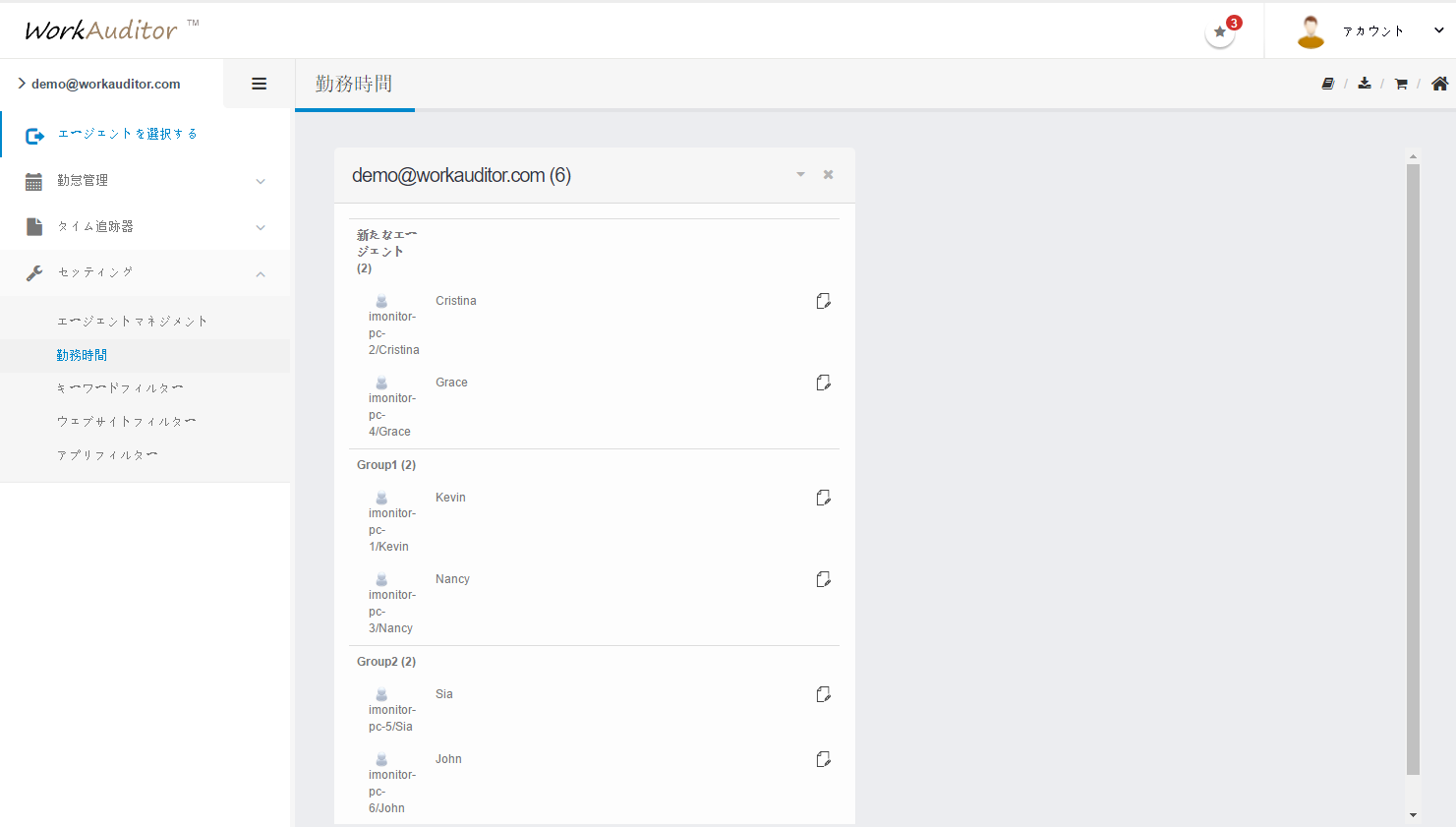
Task: Click the account avatar picture
Action: pos(1310,31)
